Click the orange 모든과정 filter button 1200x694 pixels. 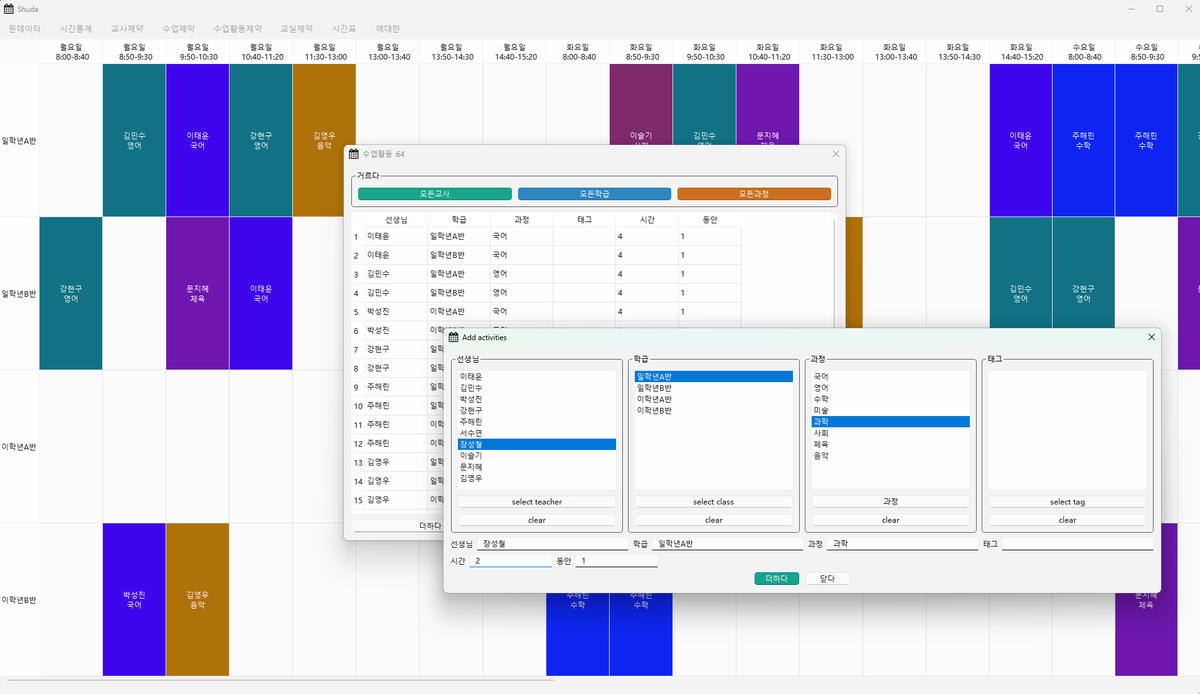pyautogui.click(x=754, y=194)
